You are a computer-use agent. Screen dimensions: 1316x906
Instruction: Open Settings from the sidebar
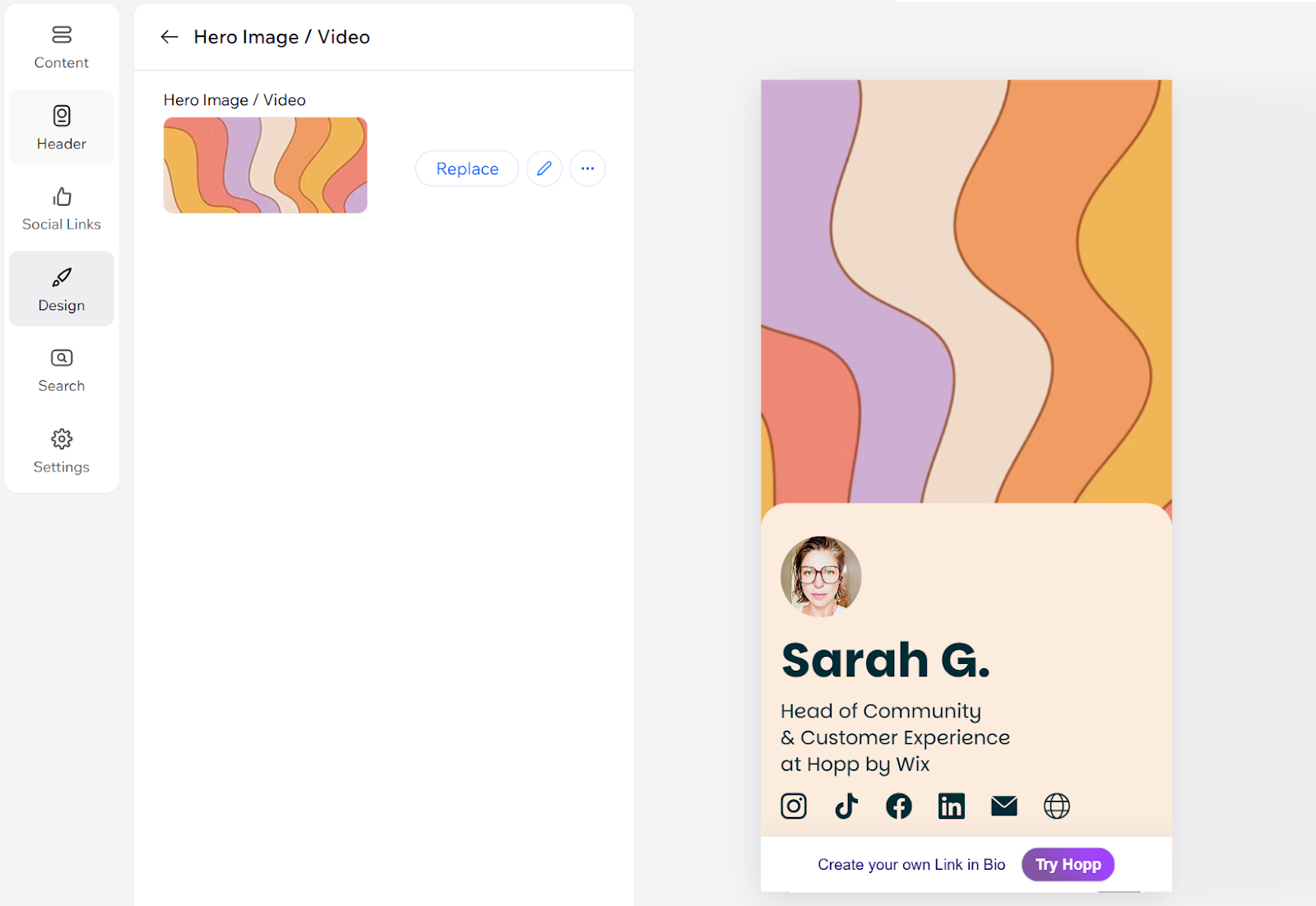[62, 451]
